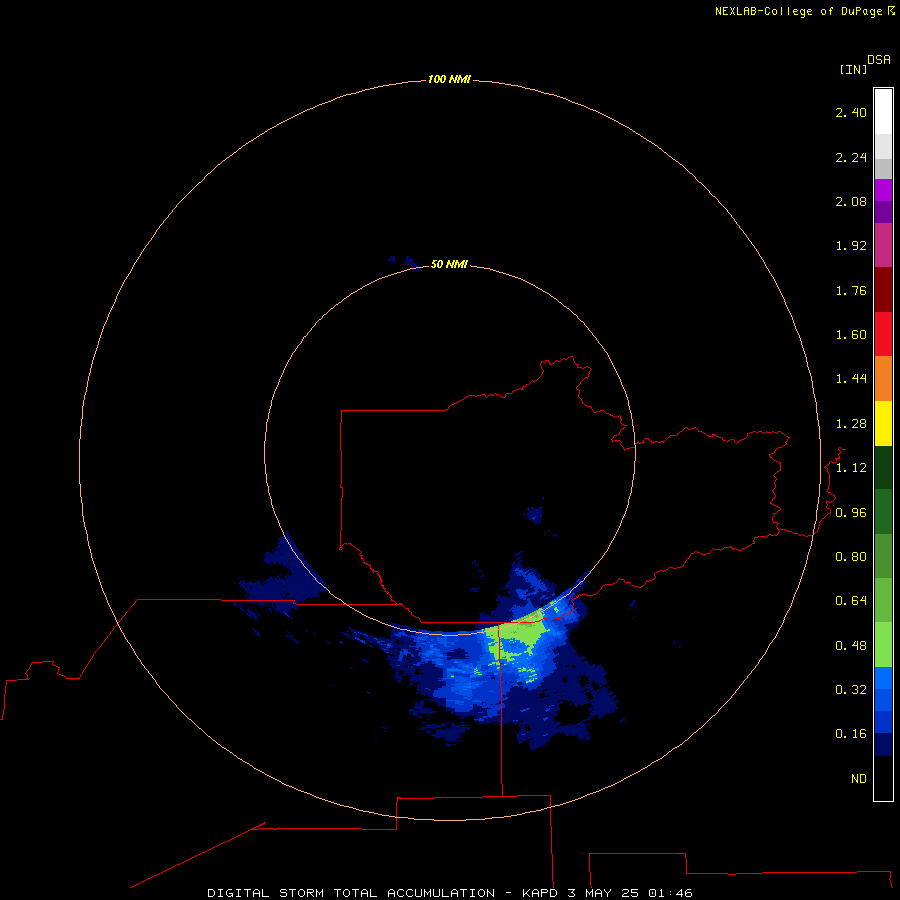Pick the yellow legend swatch
Screen dimensions: 900x900
point(883,424)
